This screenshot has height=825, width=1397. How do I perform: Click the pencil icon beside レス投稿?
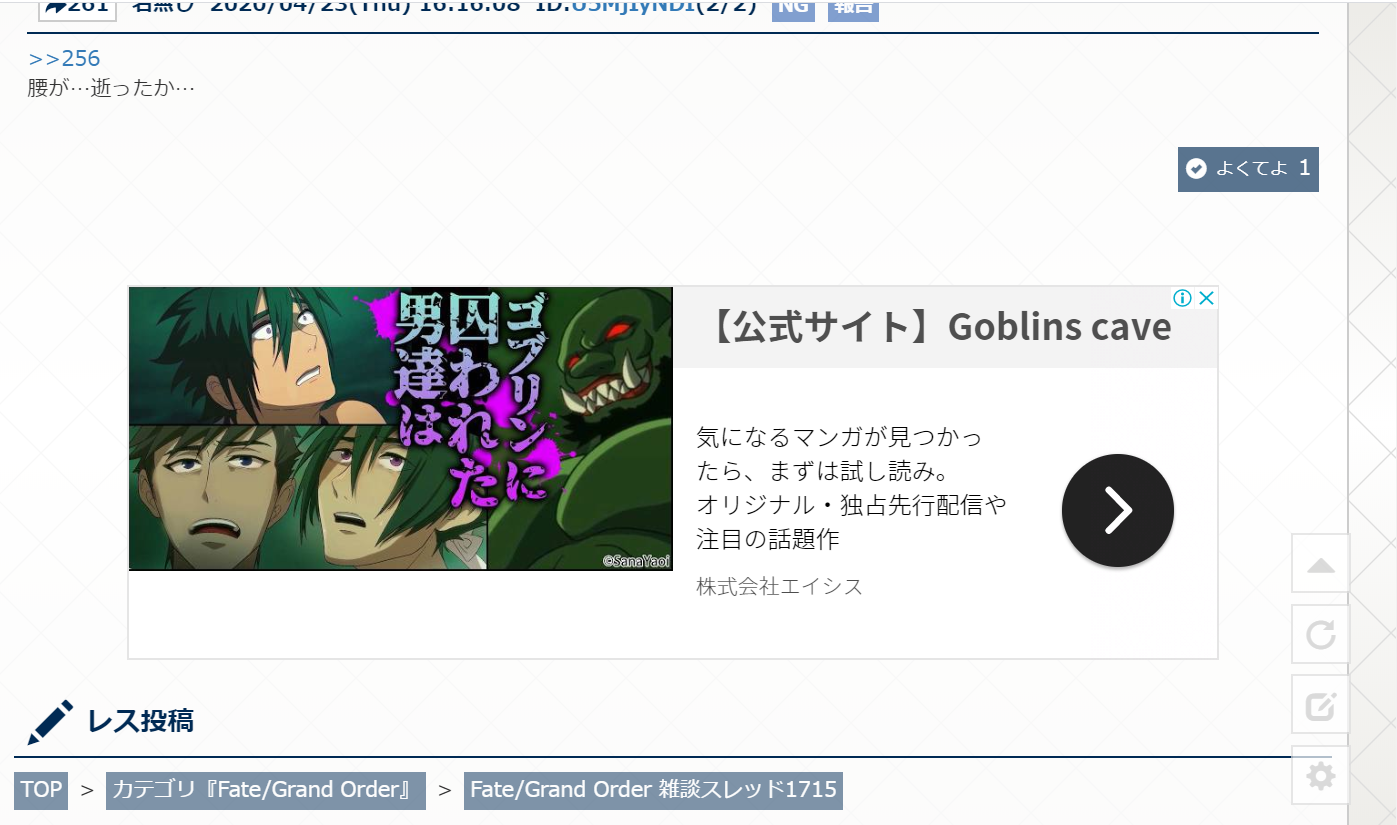50,722
